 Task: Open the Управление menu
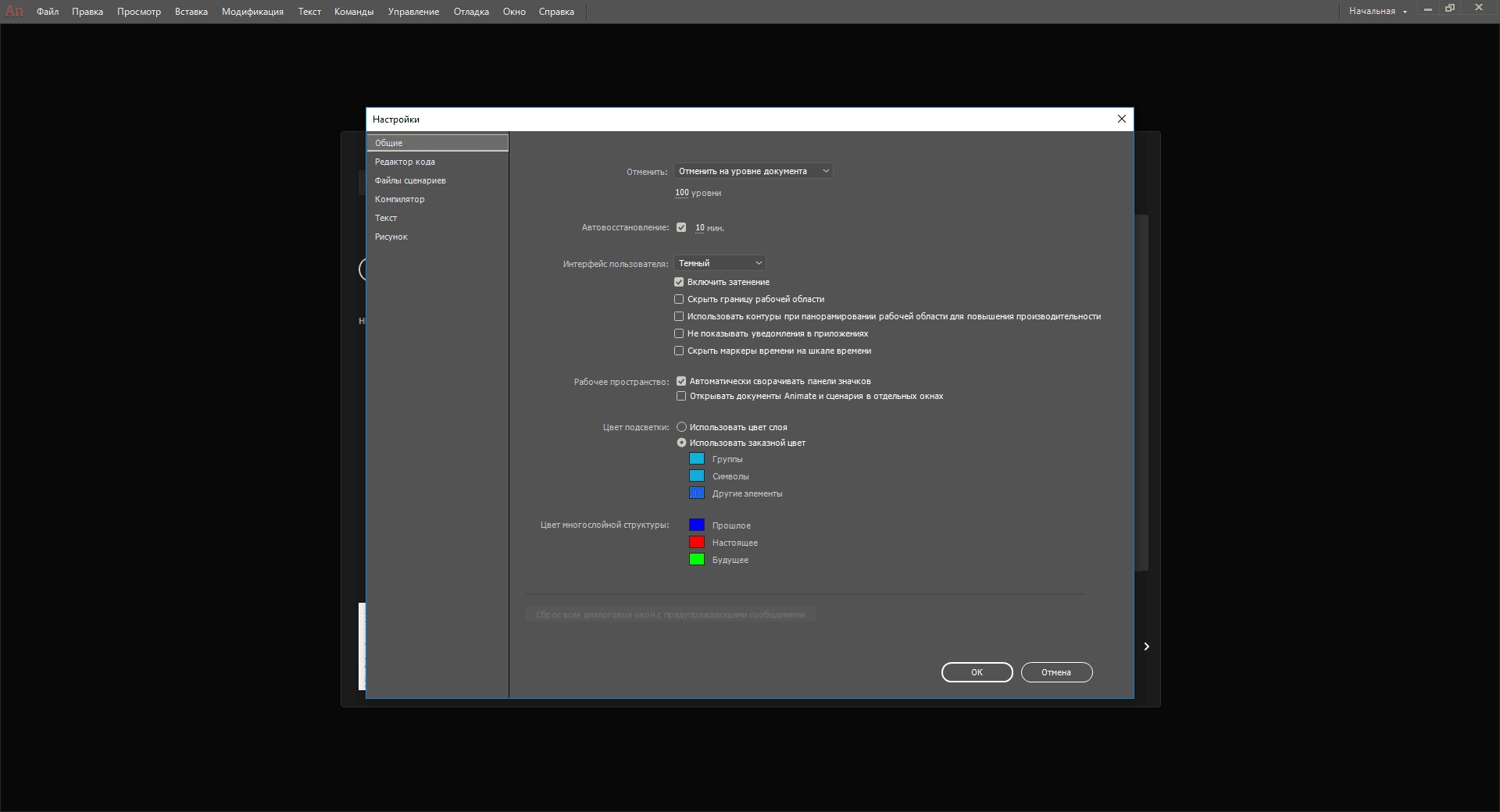[413, 12]
